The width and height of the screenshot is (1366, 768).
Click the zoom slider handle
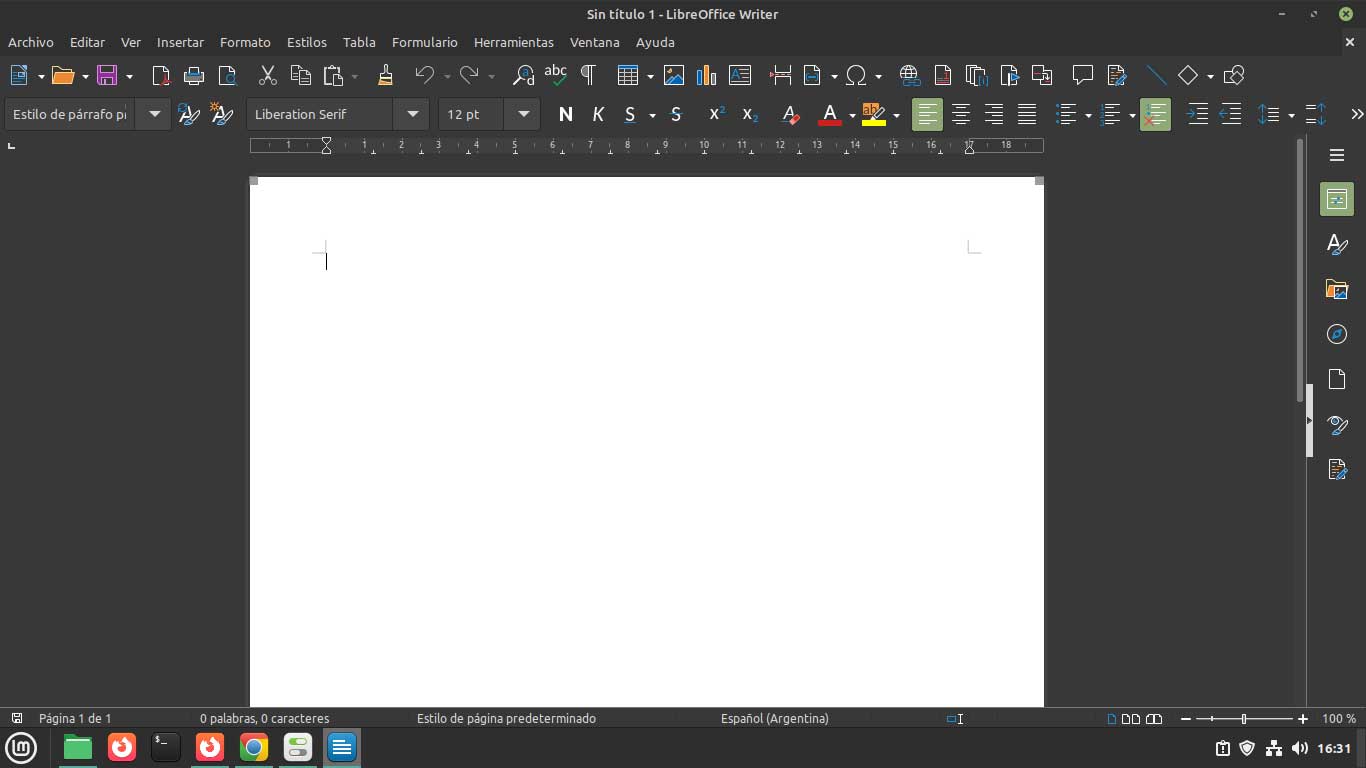point(1244,719)
